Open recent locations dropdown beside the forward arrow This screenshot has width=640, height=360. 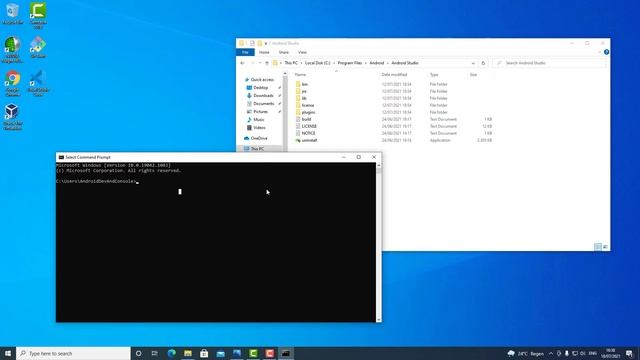point(260,63)
